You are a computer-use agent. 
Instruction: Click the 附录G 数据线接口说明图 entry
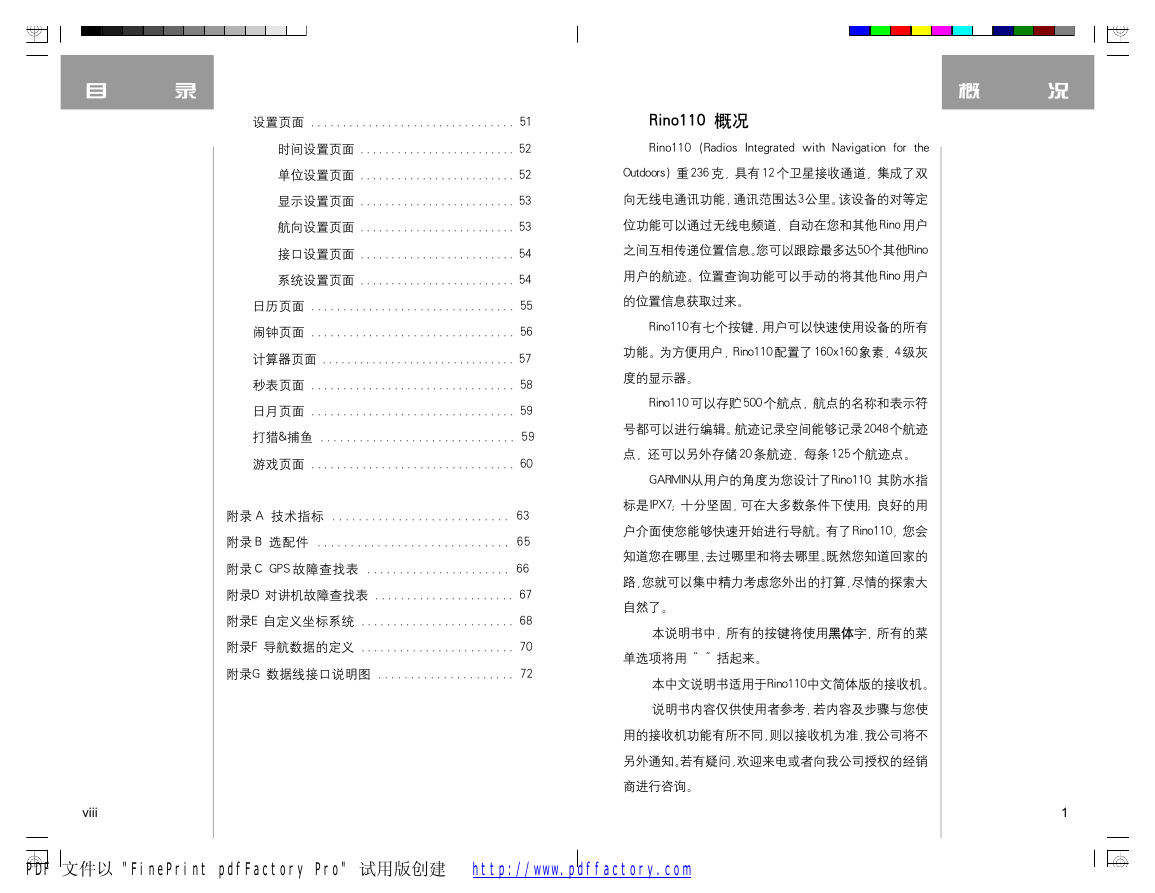click(379, 674)
